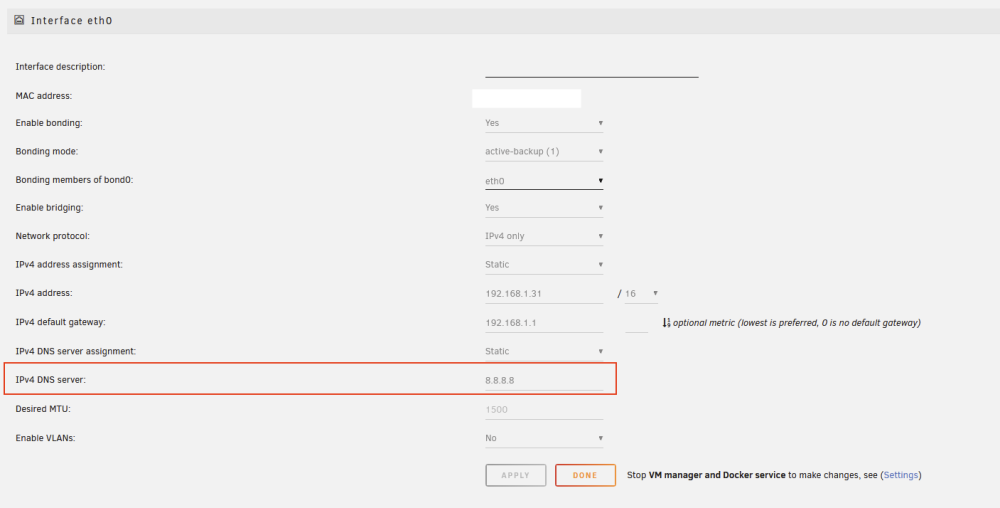Open the subnet mask 16 dropdown
1000x508 pixels.
pos(642,293)
